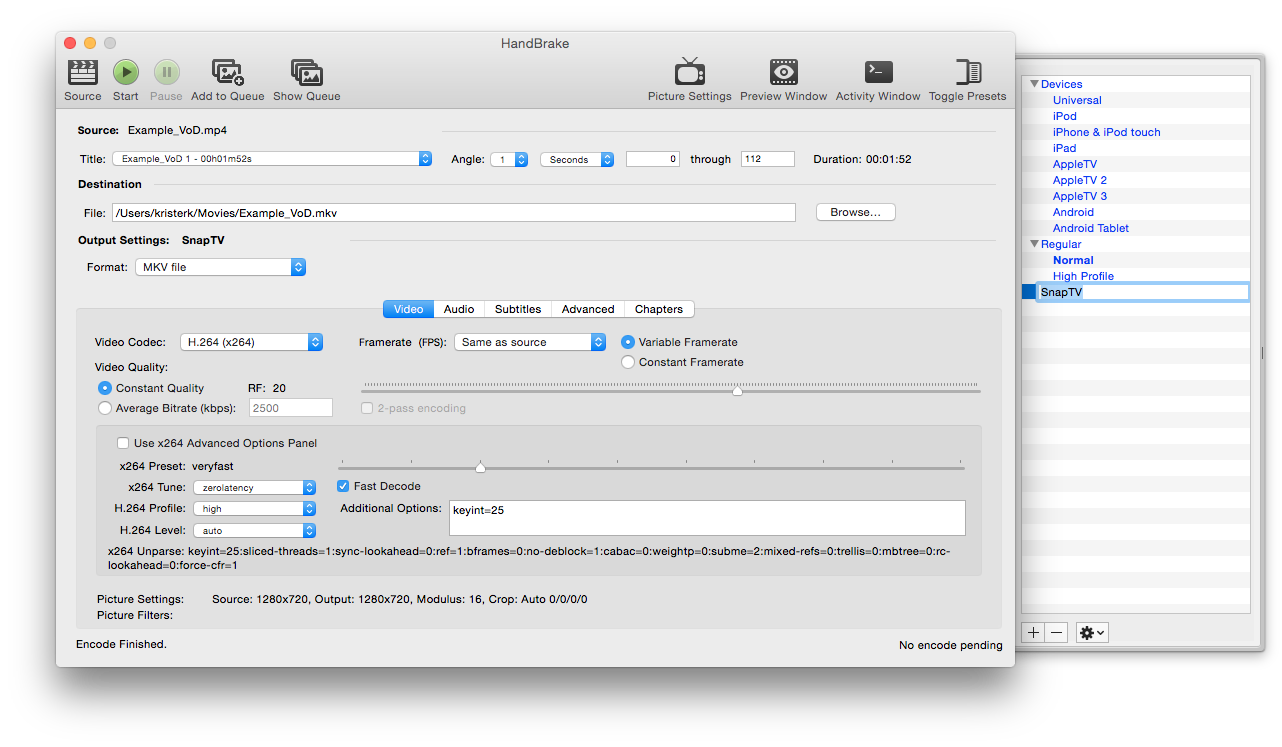Viewport: 1282px width, 747px height.
Task: Collapse the Devices preset group
Action: pos(1035,84)
